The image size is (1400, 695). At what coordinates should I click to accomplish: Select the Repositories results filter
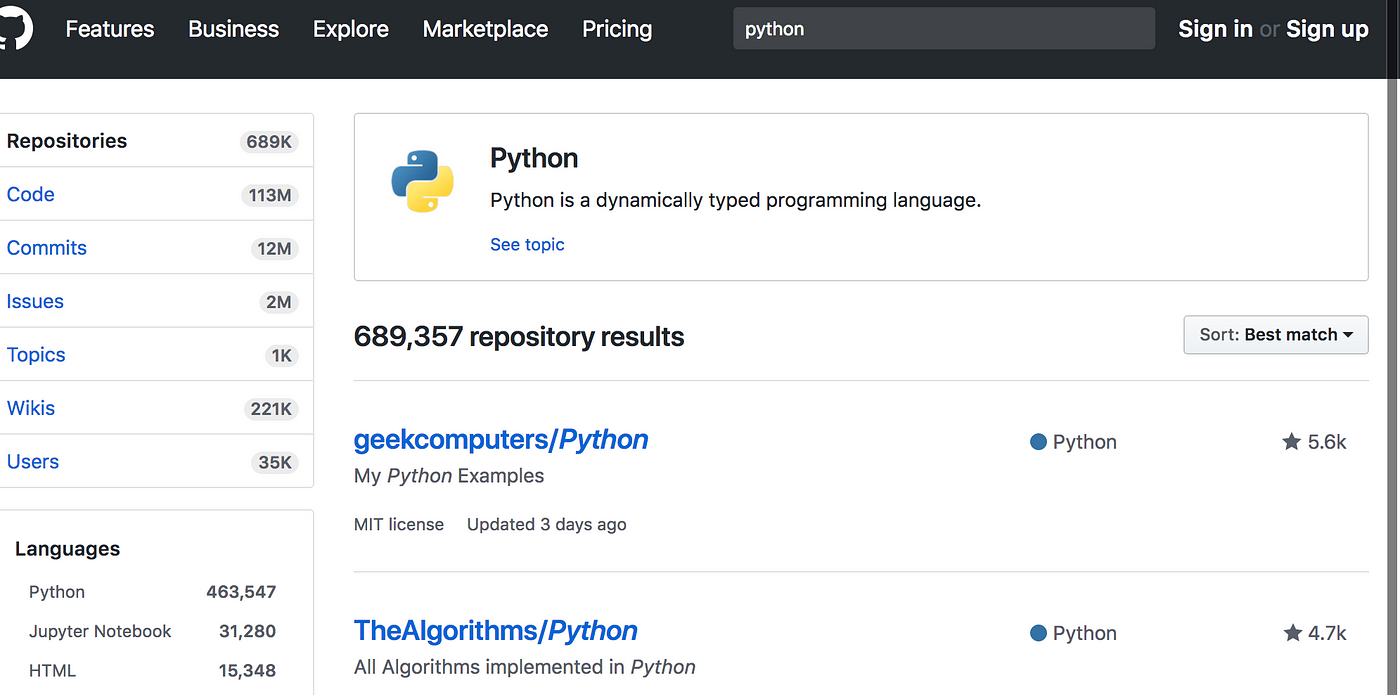point(155,141)
